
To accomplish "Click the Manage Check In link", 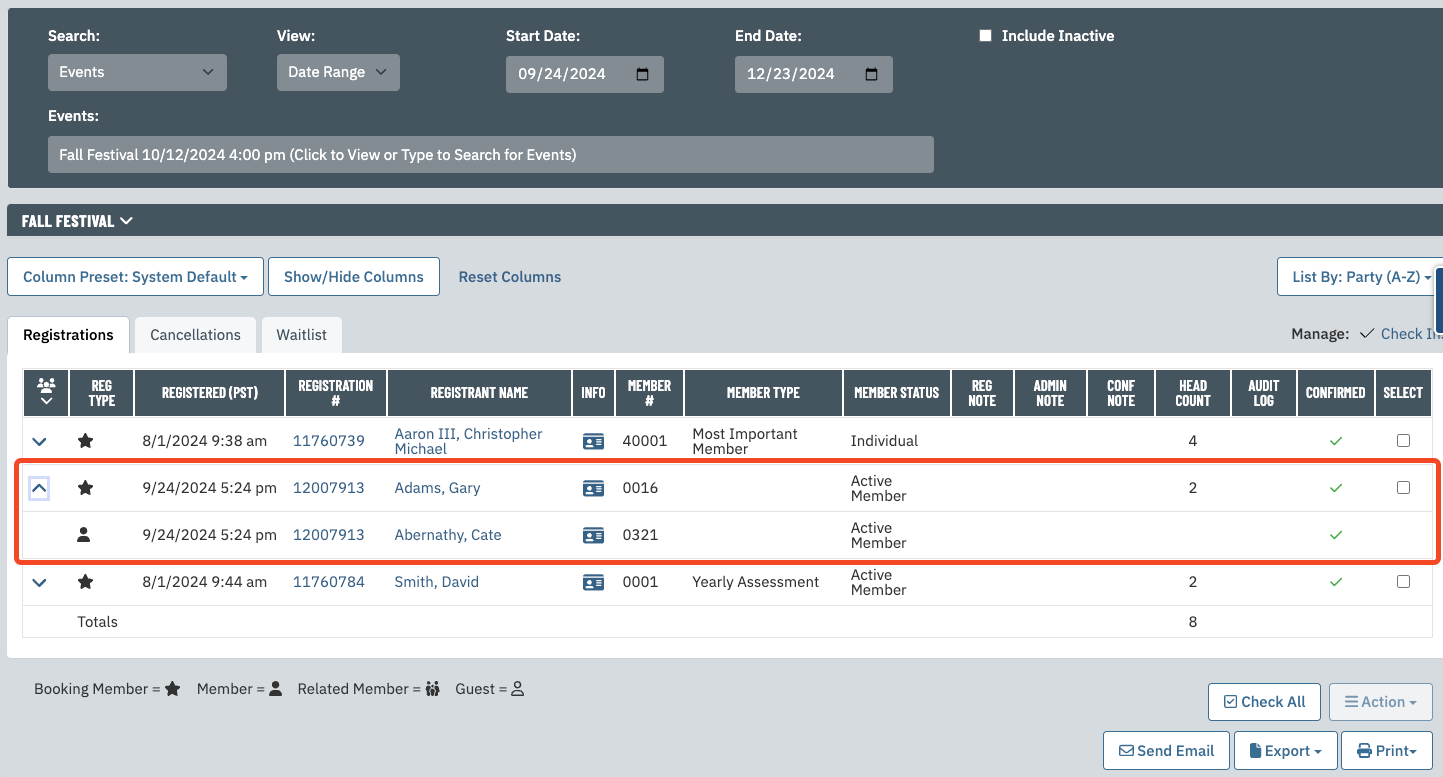I will (x=1410, y=334).
